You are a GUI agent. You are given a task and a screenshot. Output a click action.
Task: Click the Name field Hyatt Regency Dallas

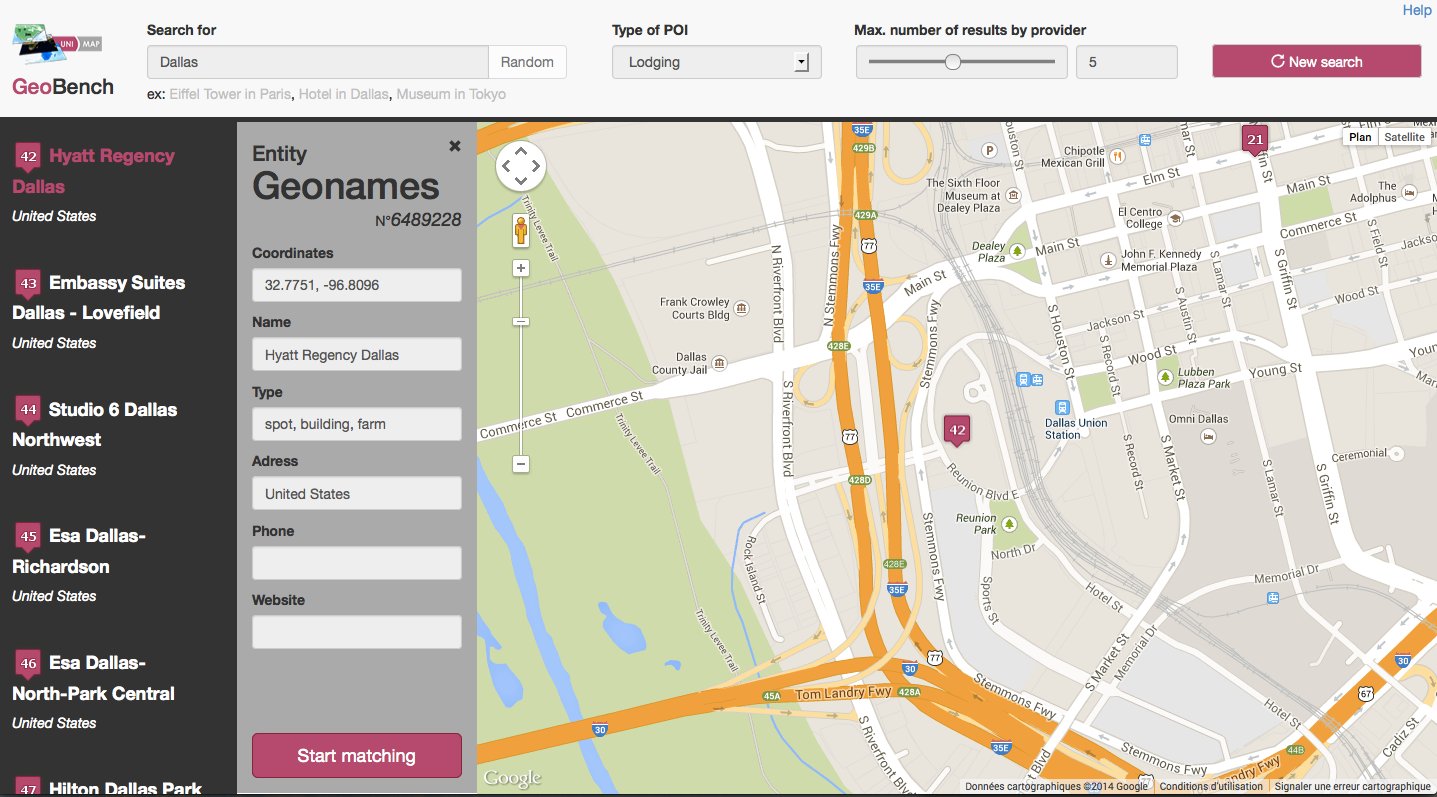click(x=357, y=355)
